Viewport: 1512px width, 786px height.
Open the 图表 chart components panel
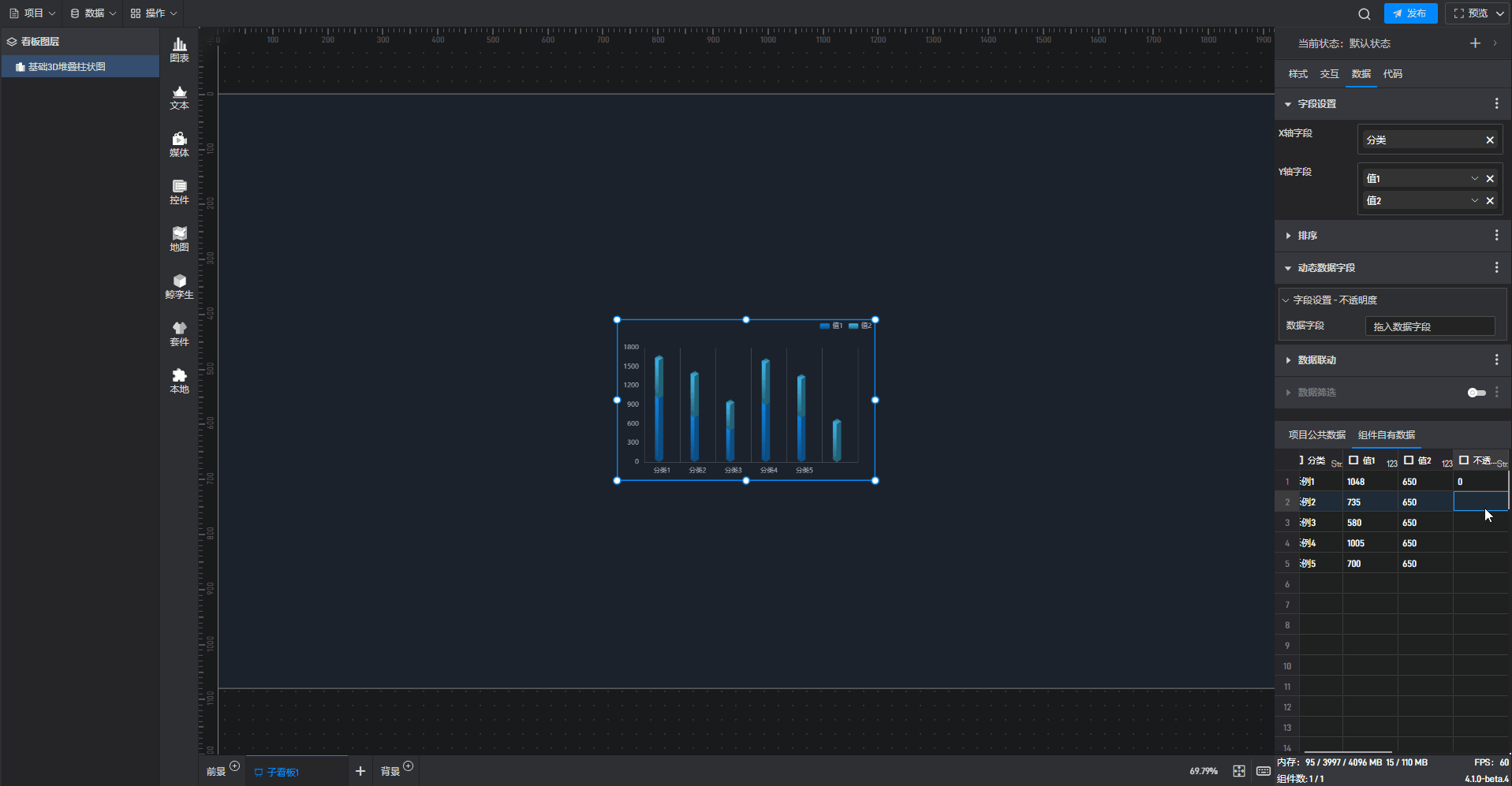[180, 50]
